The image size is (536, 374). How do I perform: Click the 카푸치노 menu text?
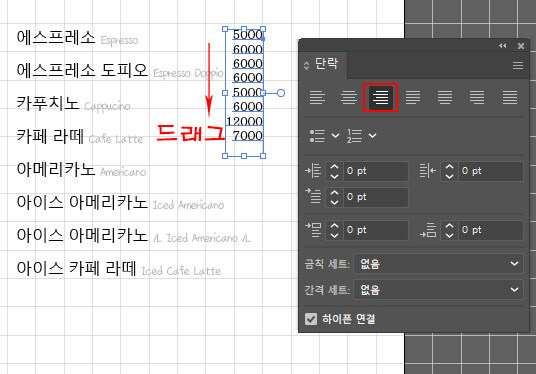pos(48,103)
